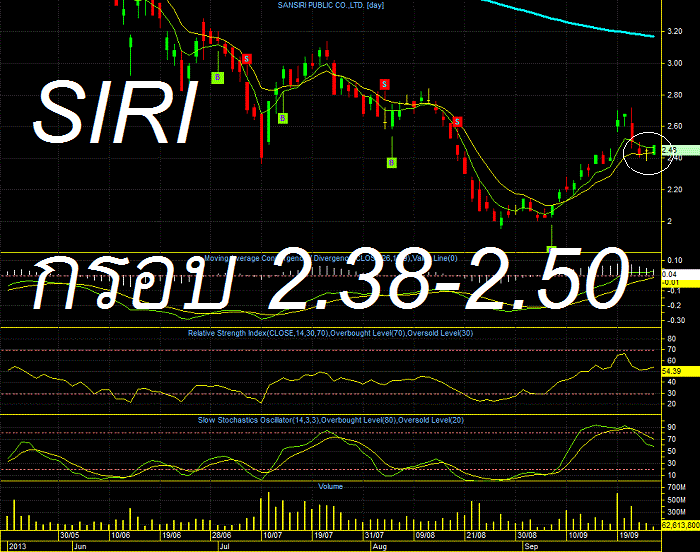Click the 2.20 price axis label
Image resolution: width=700 pixels, height=552 pixels.
(675, 189)
